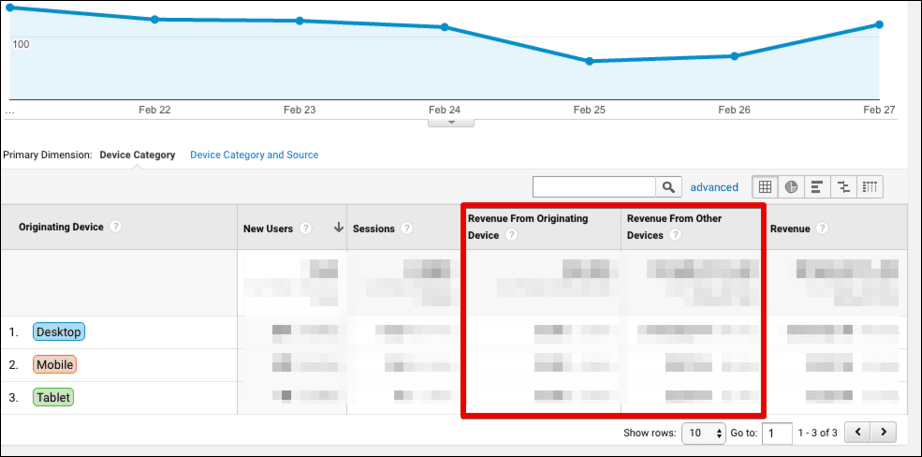Select the data table view icon
This screenshot has height=457, width=922.
765,187
